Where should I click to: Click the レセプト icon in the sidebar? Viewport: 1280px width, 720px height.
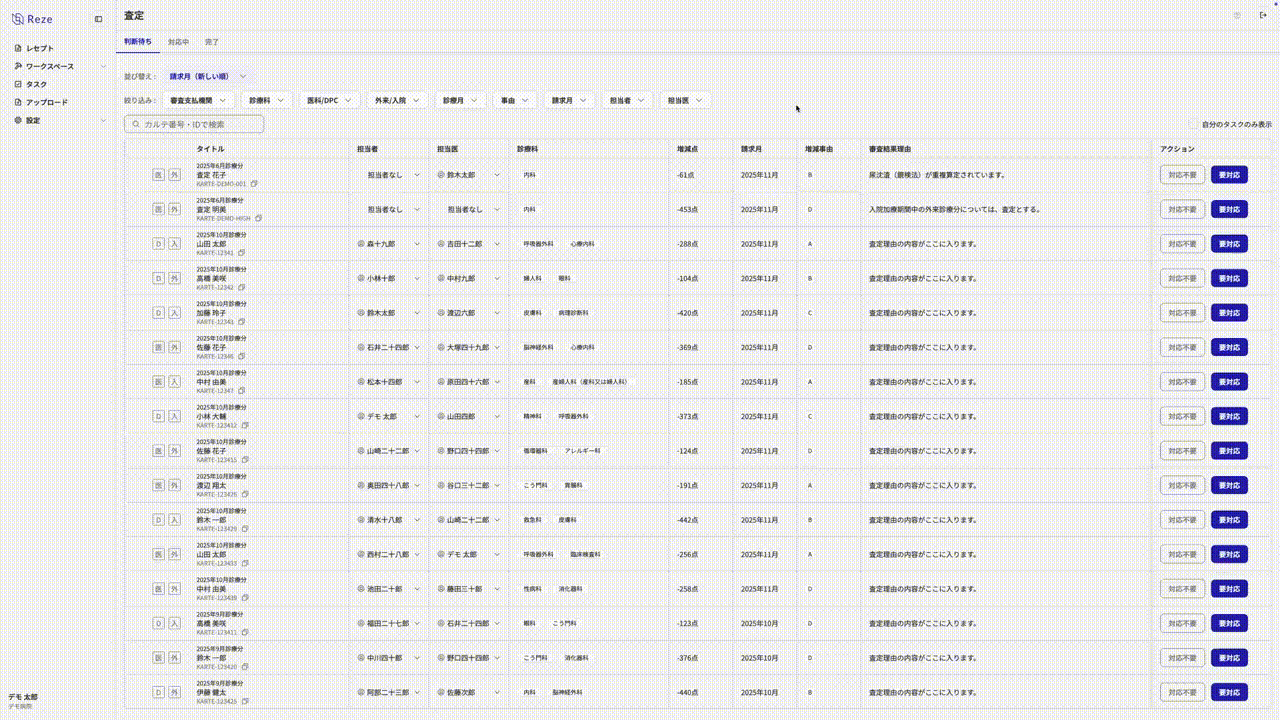17,48
